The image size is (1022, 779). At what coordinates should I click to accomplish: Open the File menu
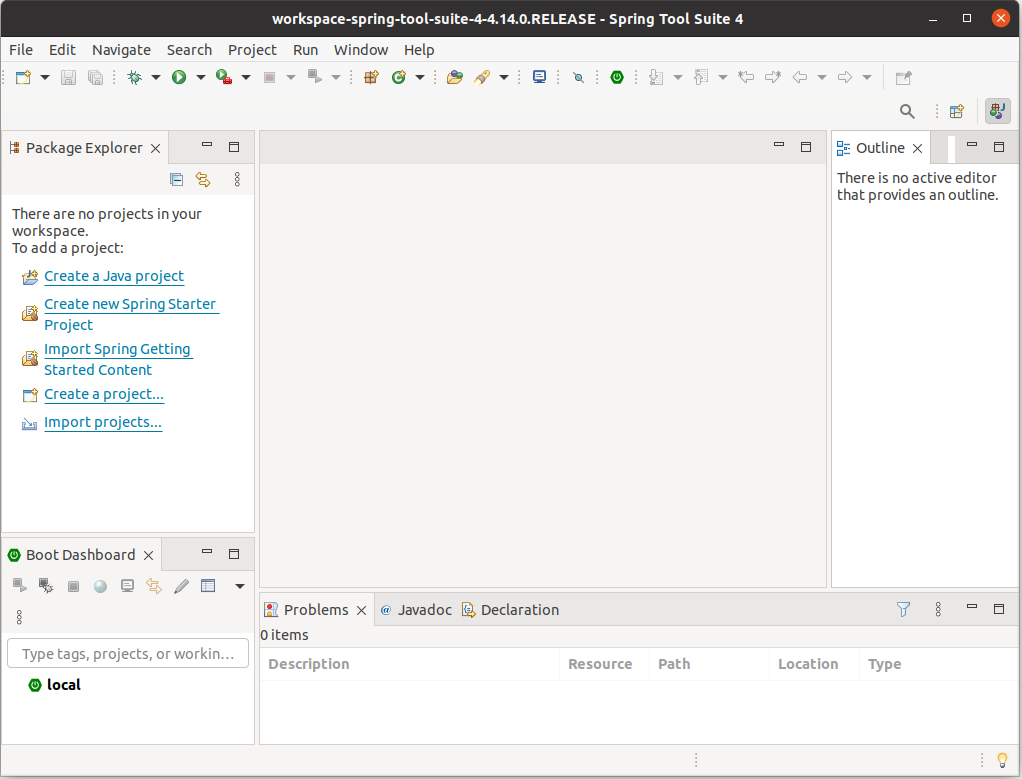21,50
